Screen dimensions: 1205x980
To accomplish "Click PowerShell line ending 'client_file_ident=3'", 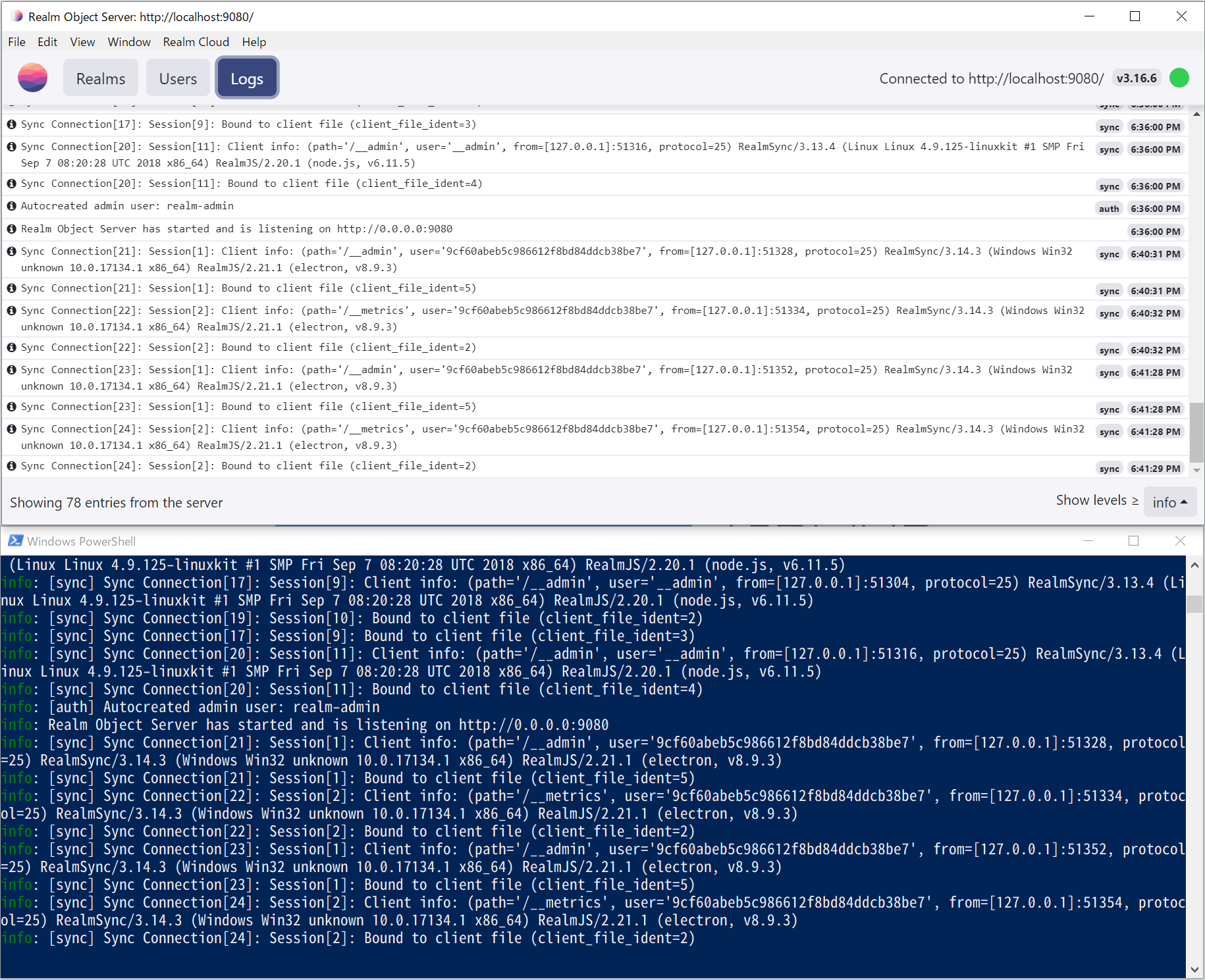I will 348,636.
